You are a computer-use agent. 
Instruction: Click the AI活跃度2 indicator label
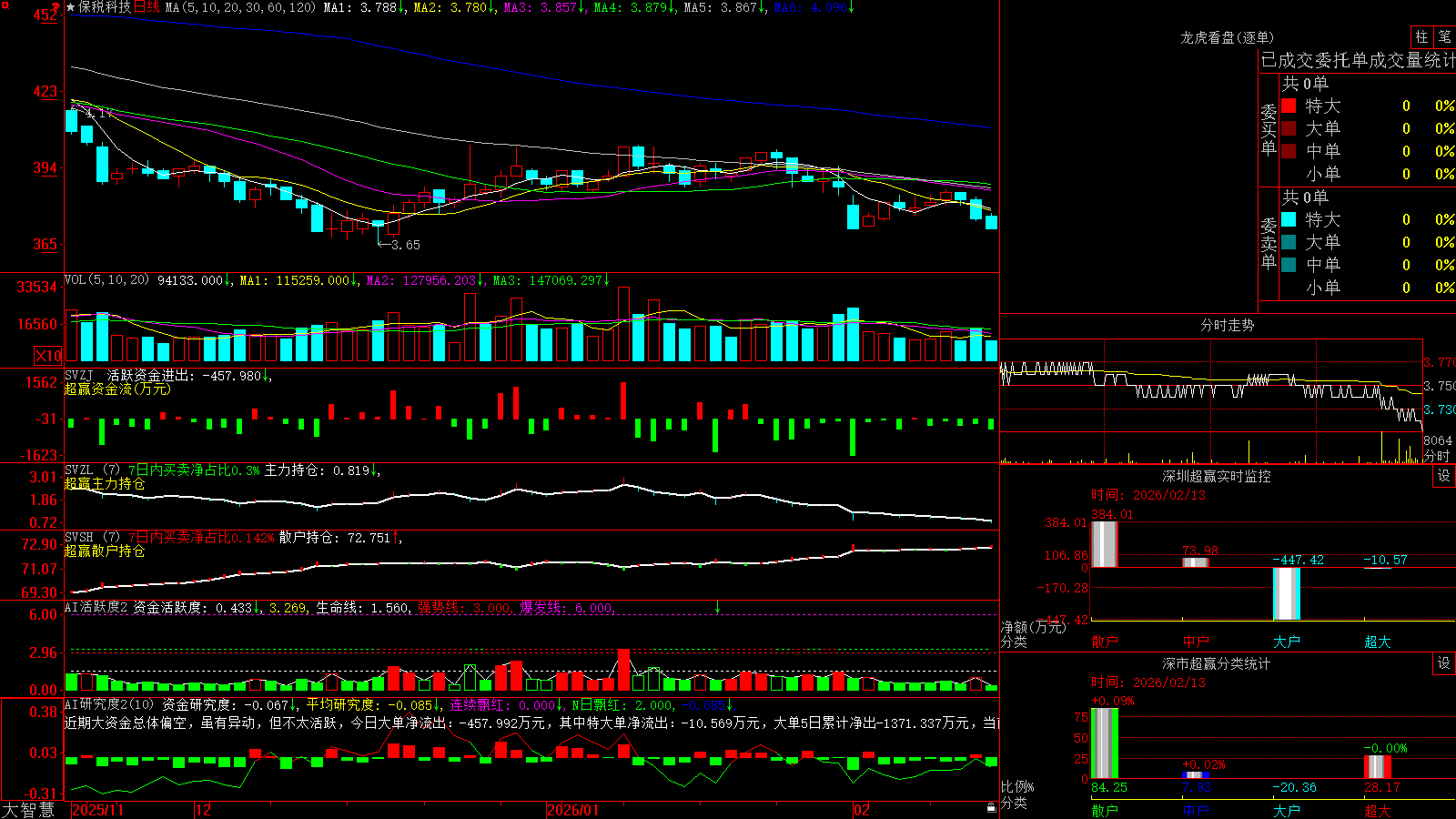(96, 608)
